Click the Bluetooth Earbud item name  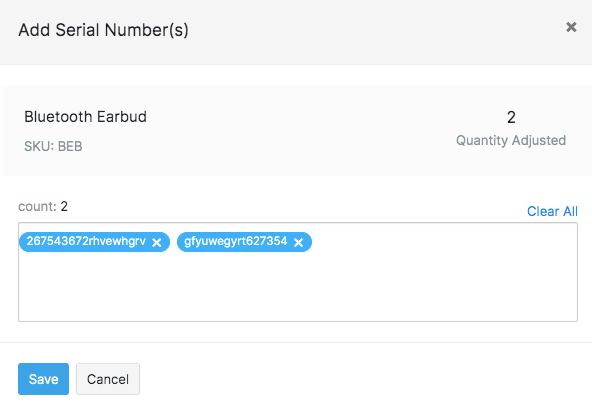coord(85,117)
